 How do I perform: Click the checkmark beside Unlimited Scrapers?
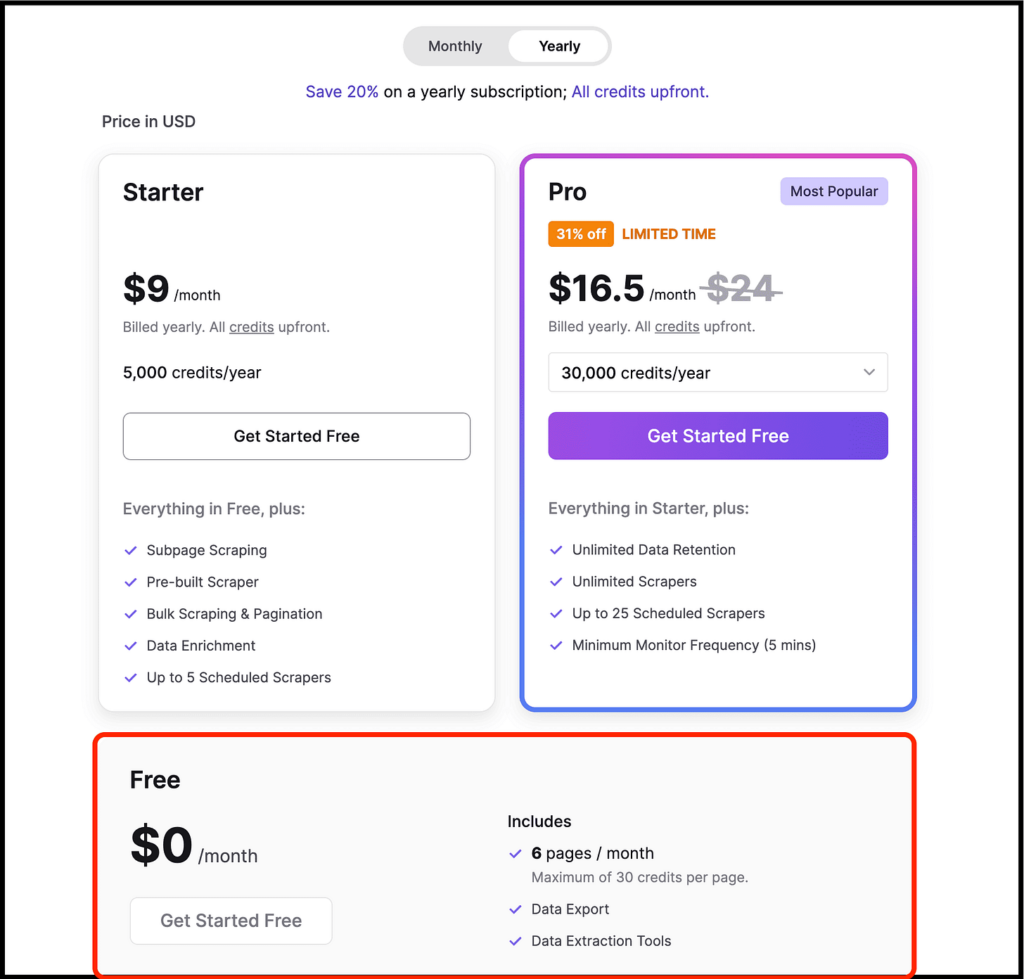click(557, 582)
